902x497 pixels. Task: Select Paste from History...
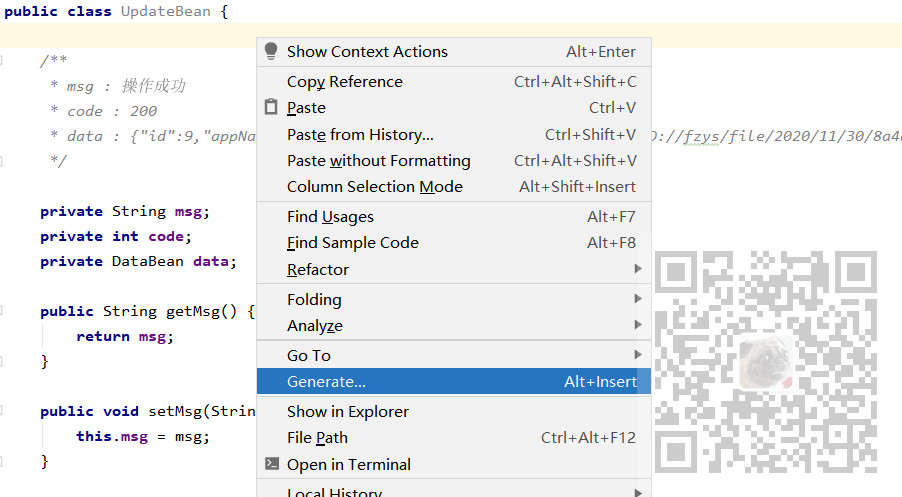(360, 135)
